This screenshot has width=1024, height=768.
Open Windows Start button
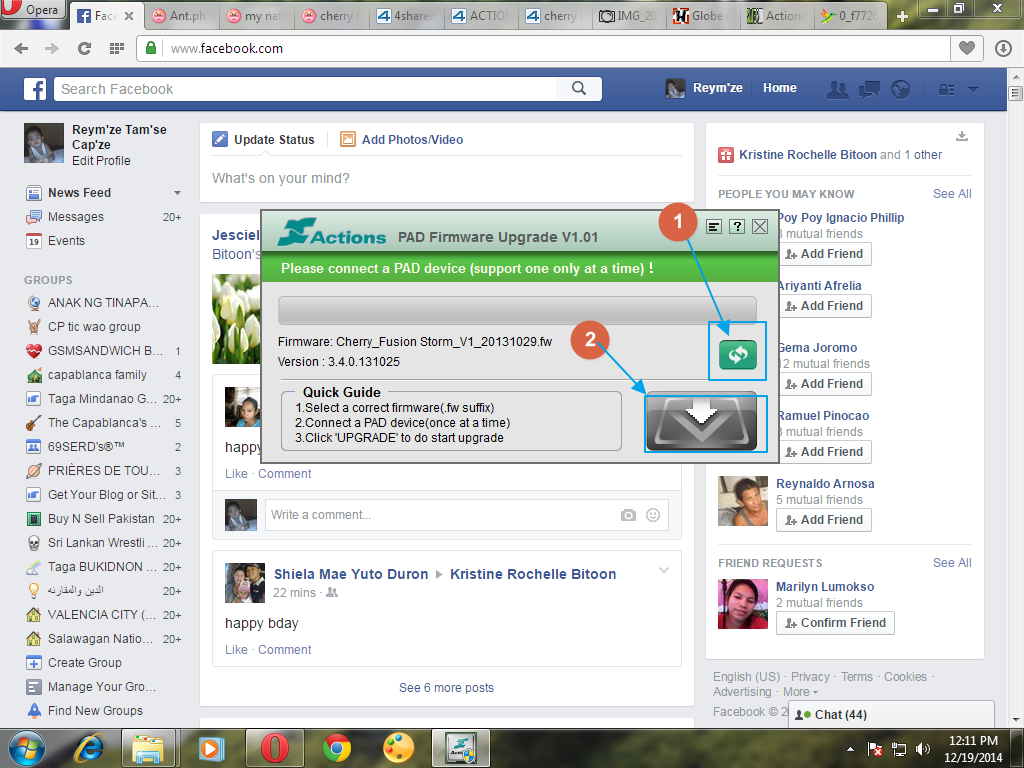tap(26, 748)
